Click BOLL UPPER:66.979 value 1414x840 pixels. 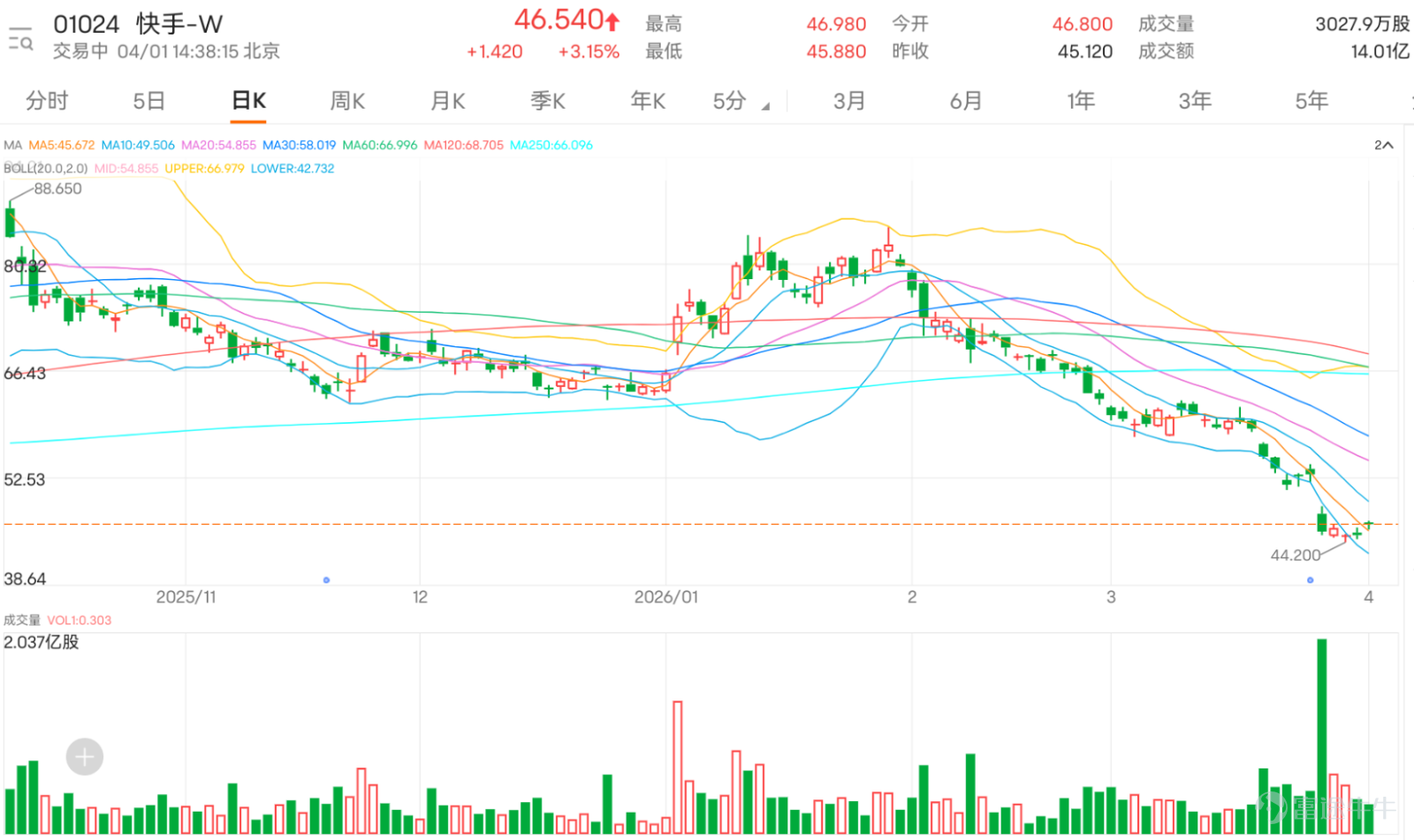[204, 168]
